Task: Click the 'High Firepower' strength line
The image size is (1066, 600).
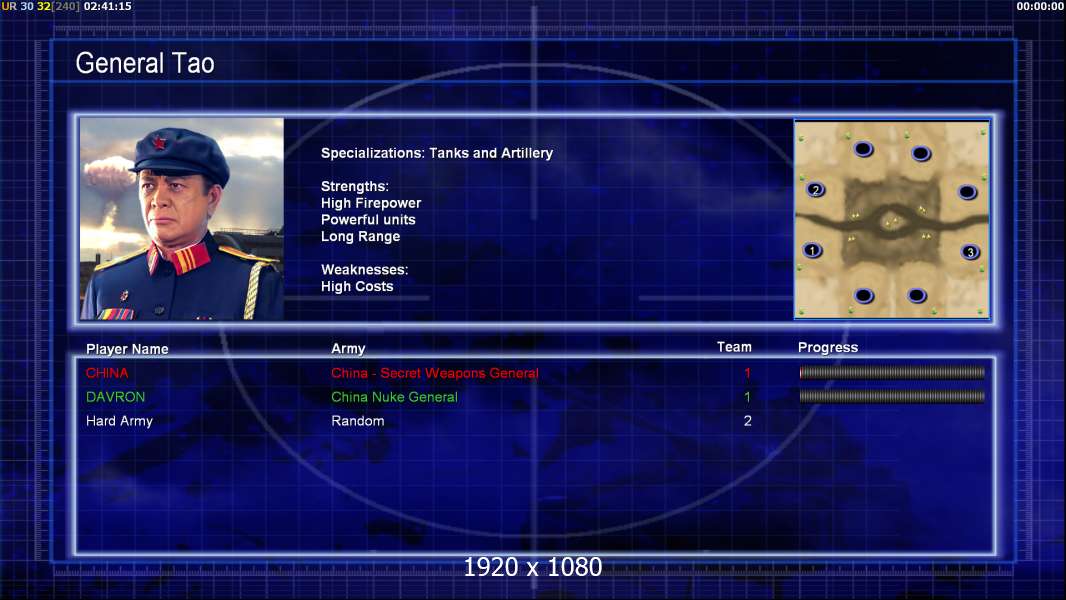Action: pyautogui.click(x=371, y=203)
